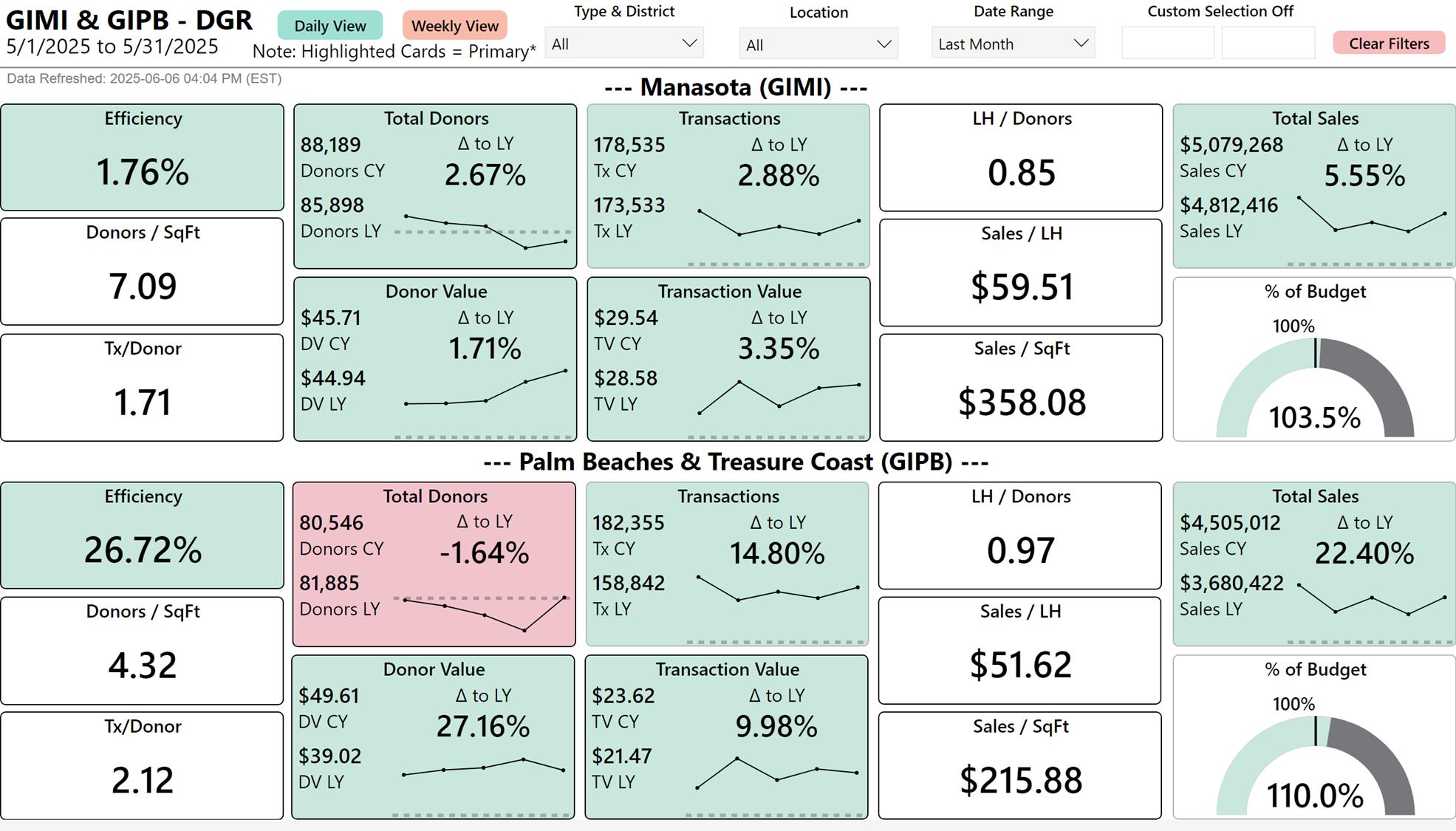Click GIPB Donor Value sparkline

coord(483,768)
